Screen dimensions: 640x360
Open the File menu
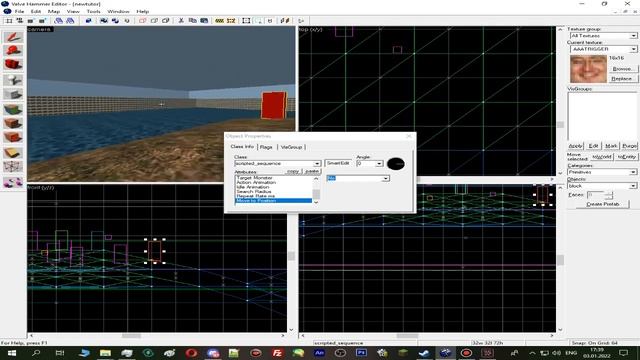pos(19,11)
